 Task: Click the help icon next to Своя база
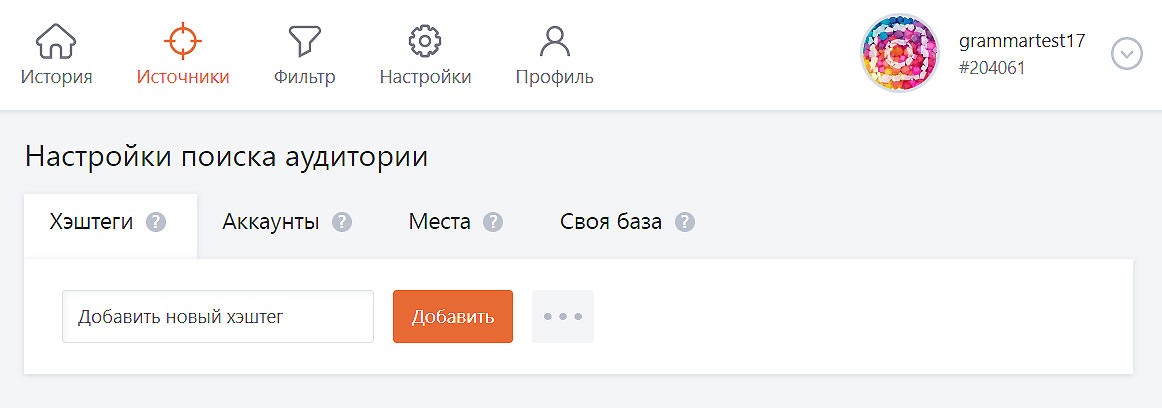tap(685, 222)
